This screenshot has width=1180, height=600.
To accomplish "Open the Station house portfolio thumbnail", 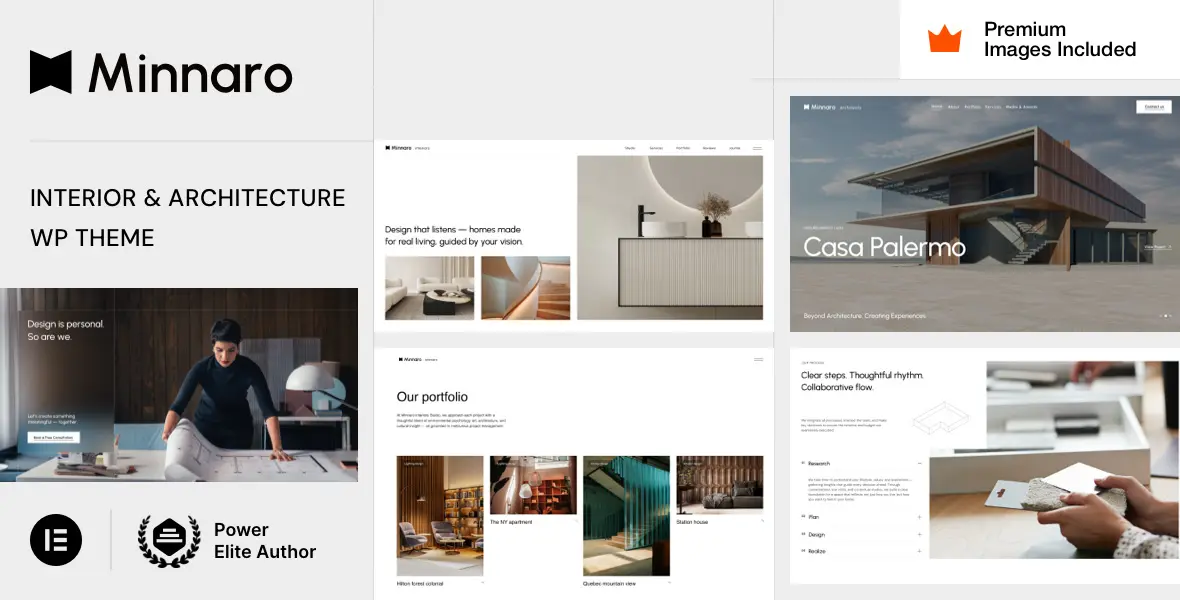I will 720,485.
